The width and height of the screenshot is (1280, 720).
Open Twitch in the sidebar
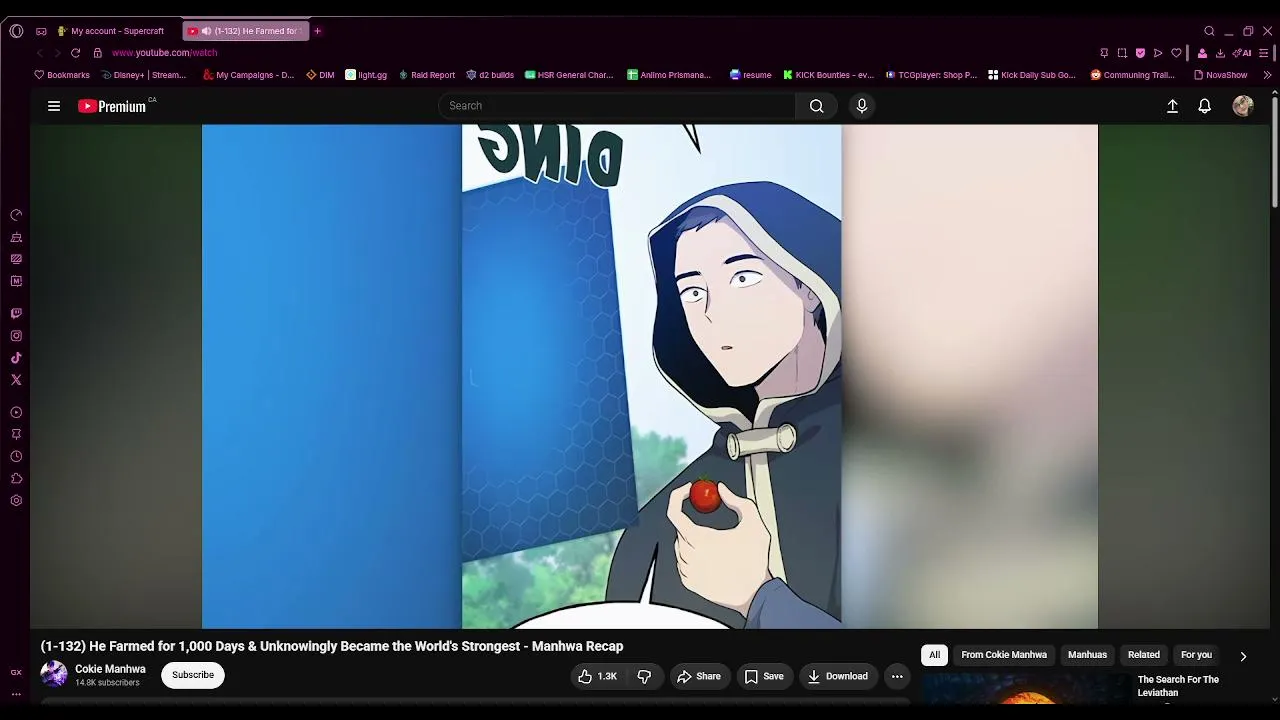point(16,314)
